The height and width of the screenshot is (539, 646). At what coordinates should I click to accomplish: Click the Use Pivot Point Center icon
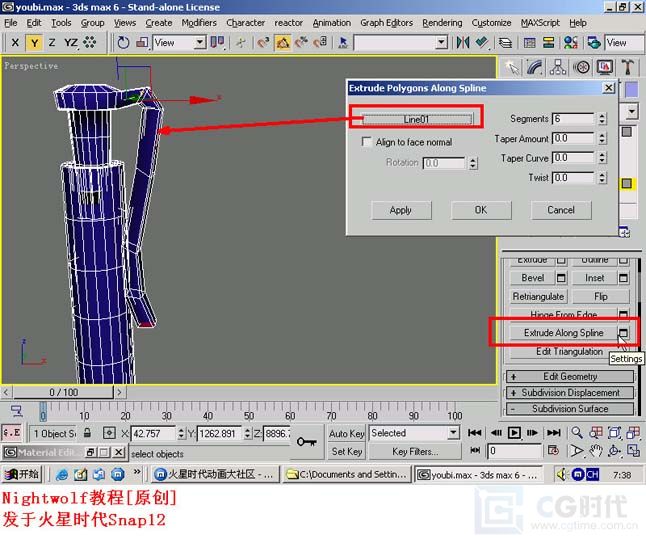(x=217, y=42)
